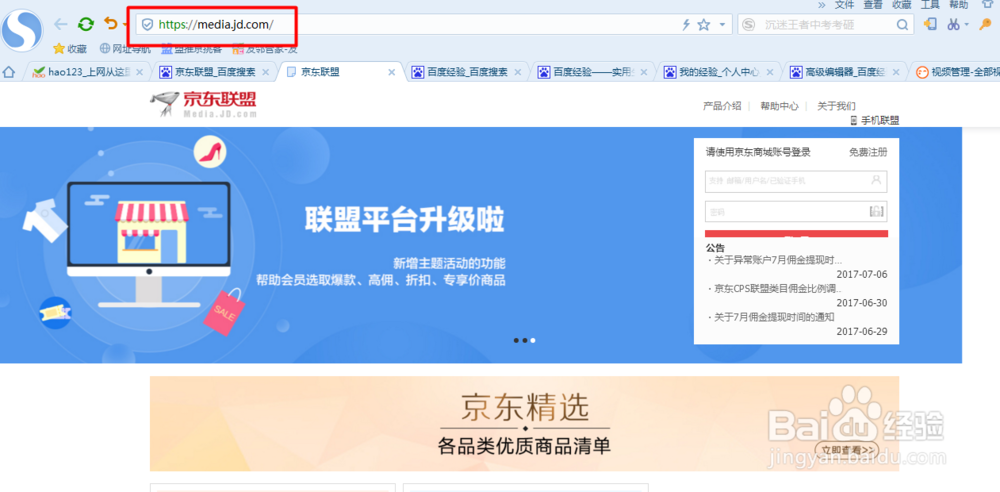Screen dimensions: 1000x492
Task: Open the 收藏 menu
Action: coord(902,4)
